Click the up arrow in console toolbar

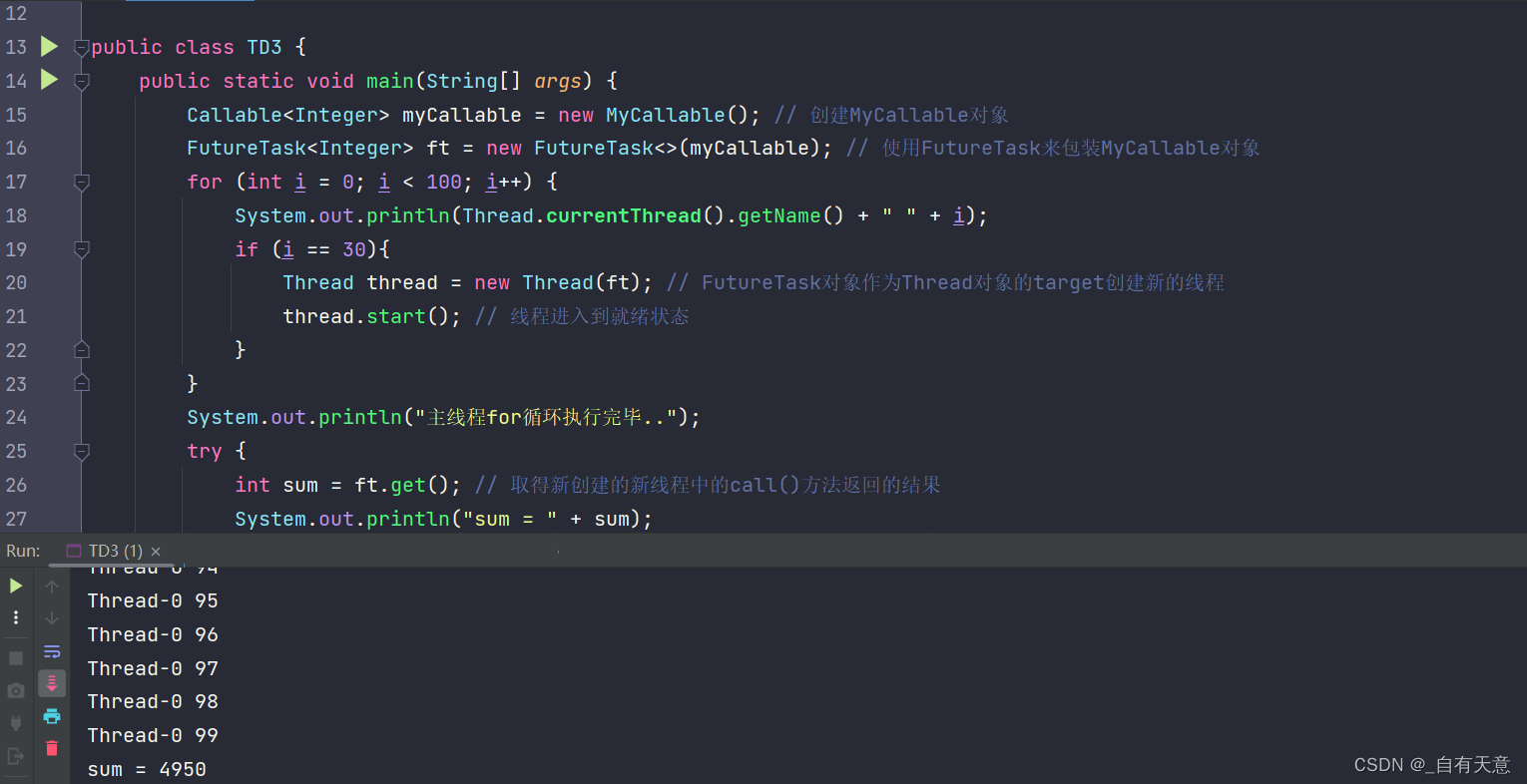[52, 587]
